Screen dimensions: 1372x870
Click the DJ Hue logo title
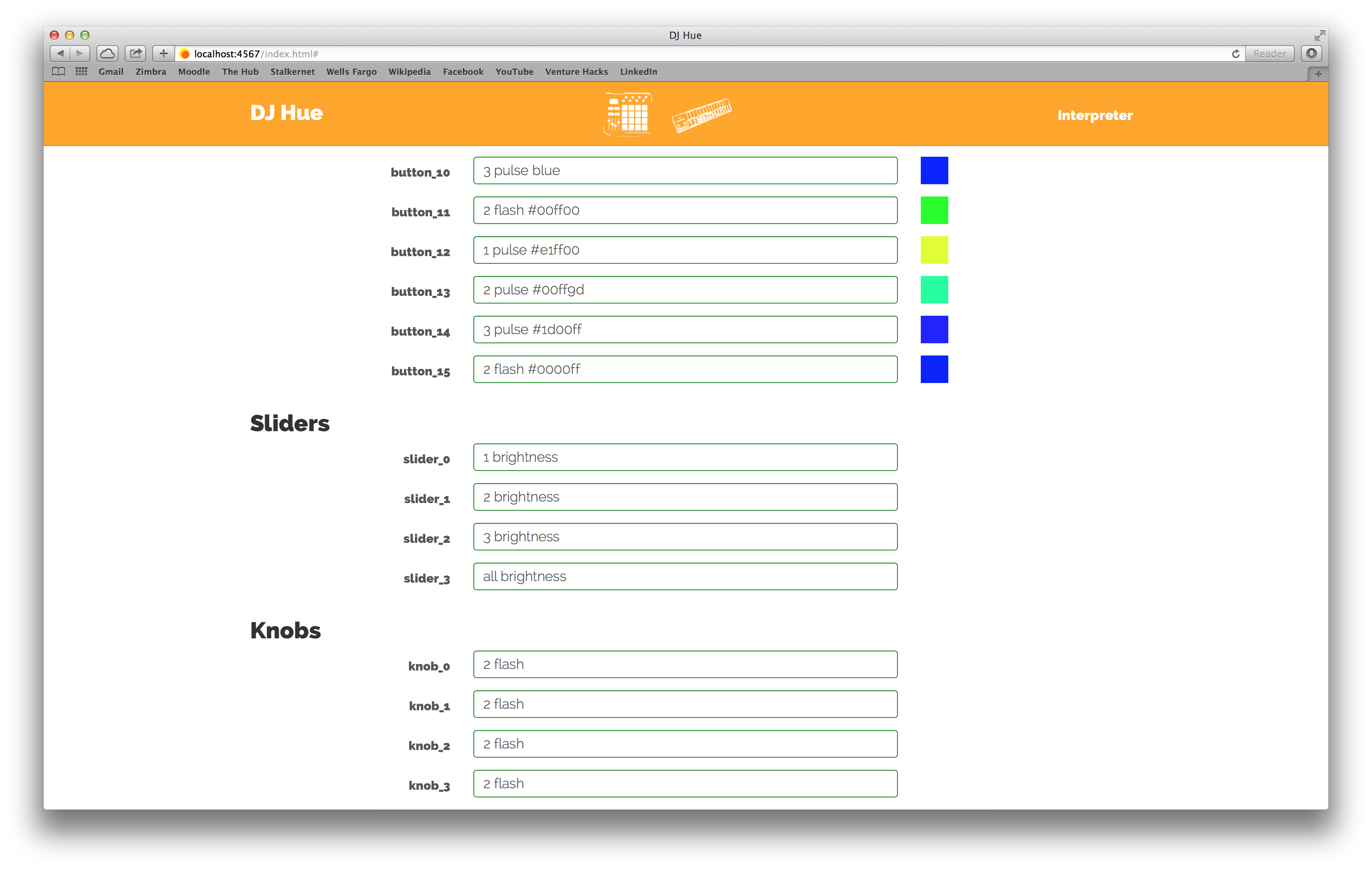(286, 113)
